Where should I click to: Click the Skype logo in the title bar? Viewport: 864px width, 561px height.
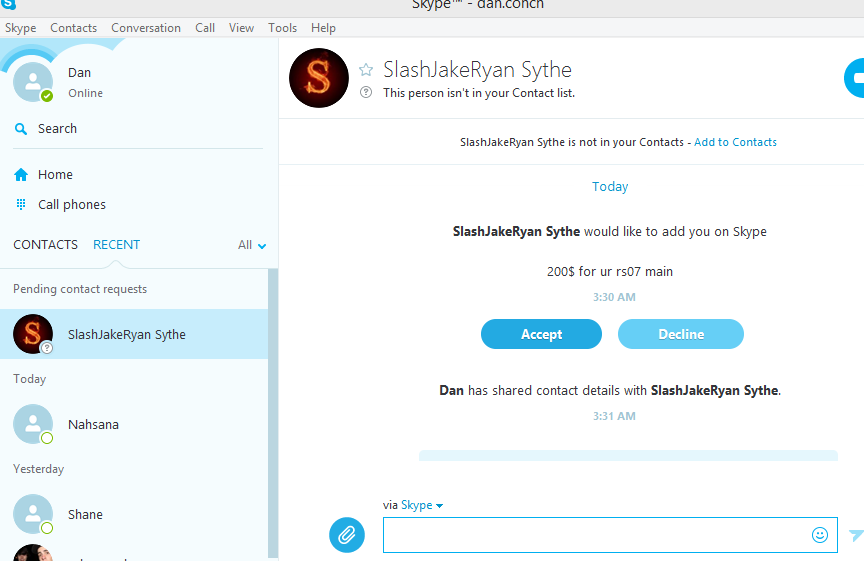(x=8, y=4)
